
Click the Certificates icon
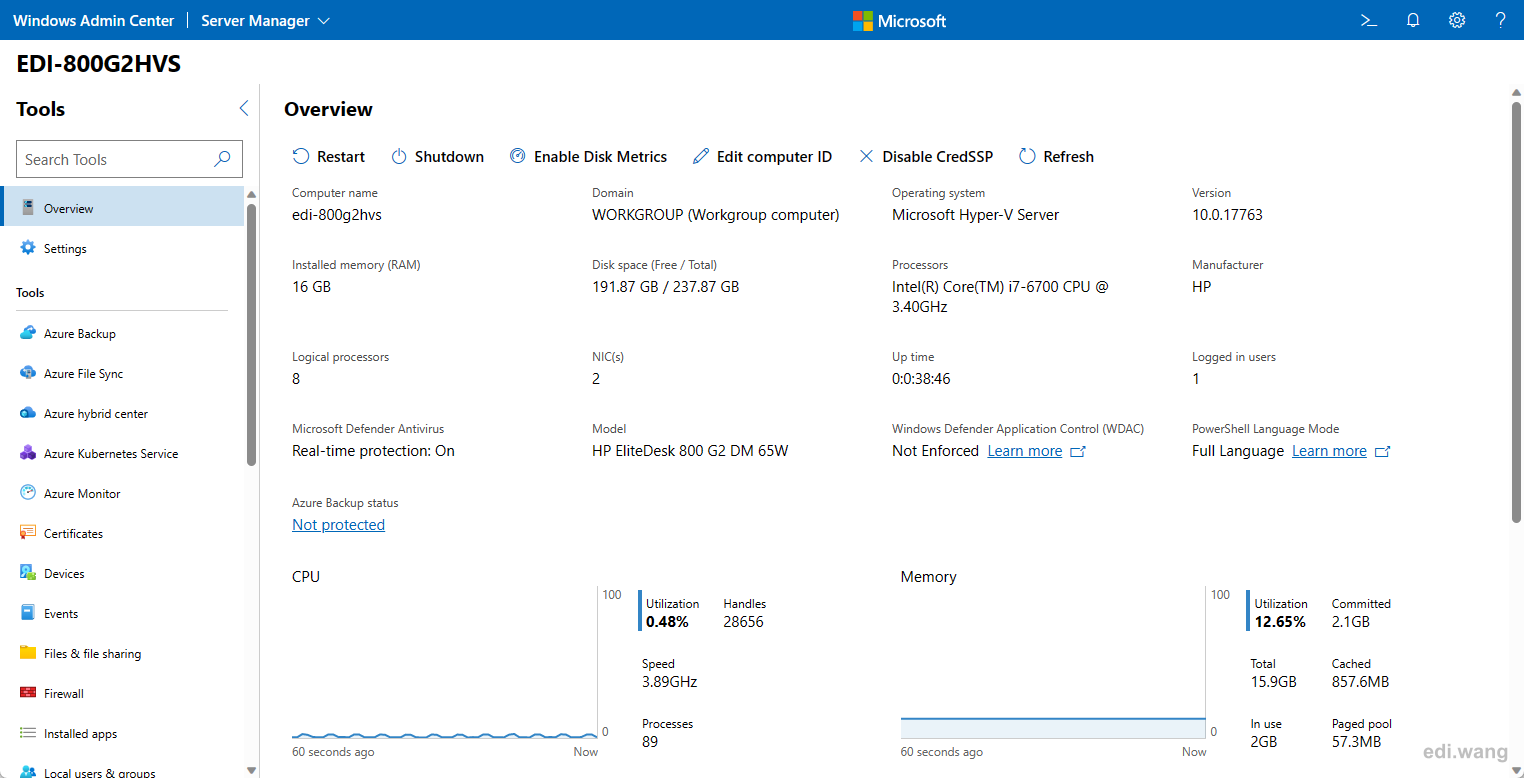coord(28,533)
